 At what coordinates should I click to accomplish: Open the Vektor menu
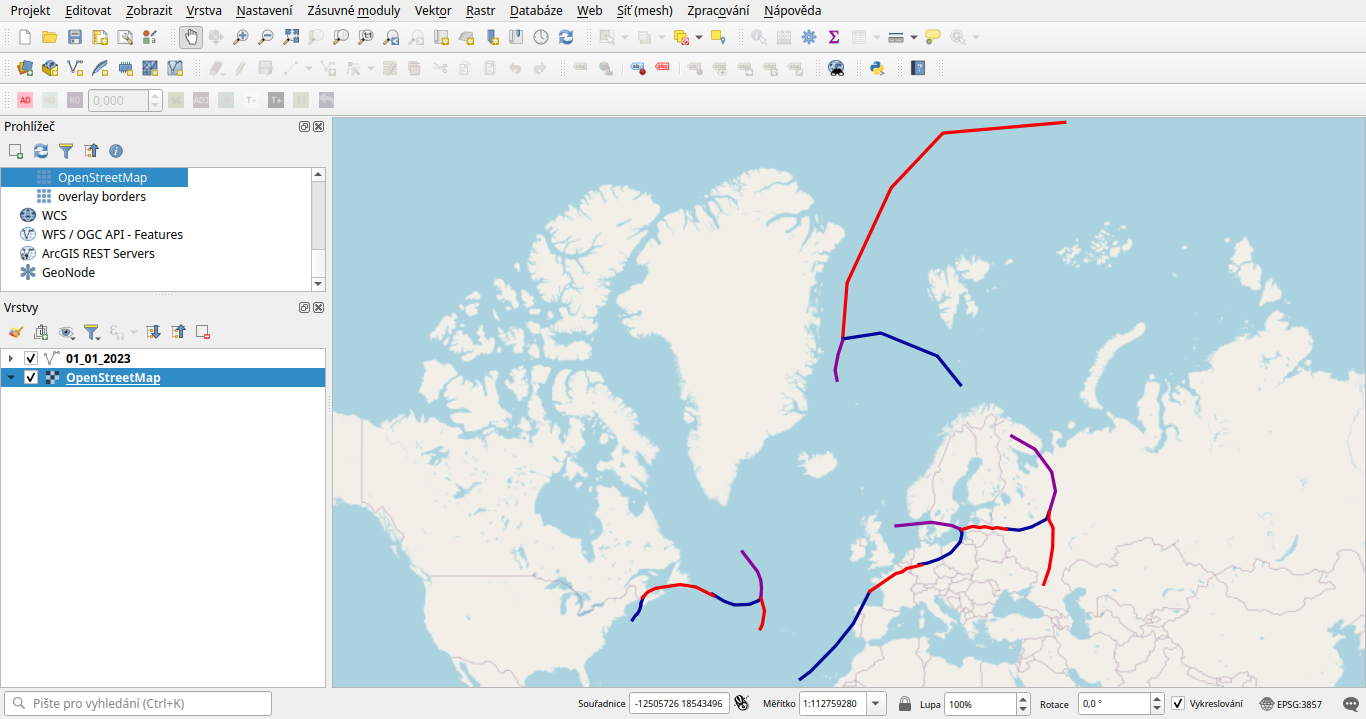coord(433,11)
